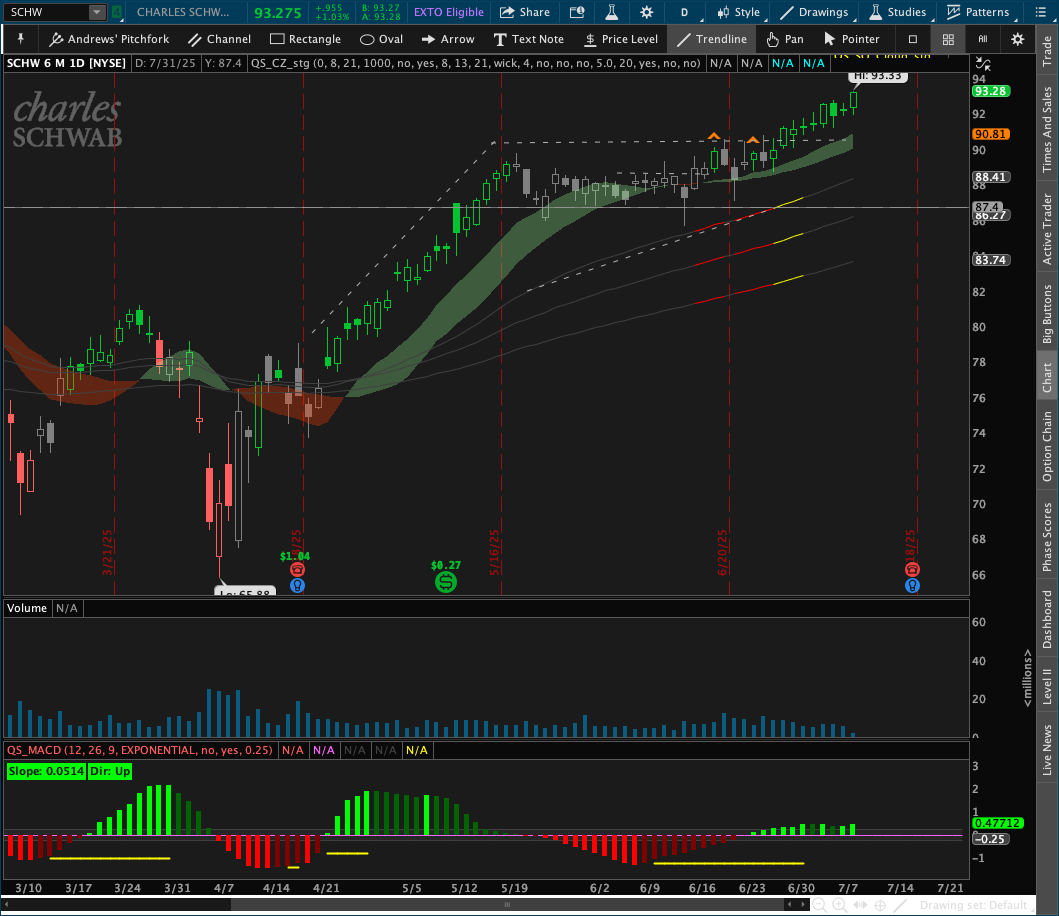
Task: Click the icon right of Share
Action: [x=577, y=12]
